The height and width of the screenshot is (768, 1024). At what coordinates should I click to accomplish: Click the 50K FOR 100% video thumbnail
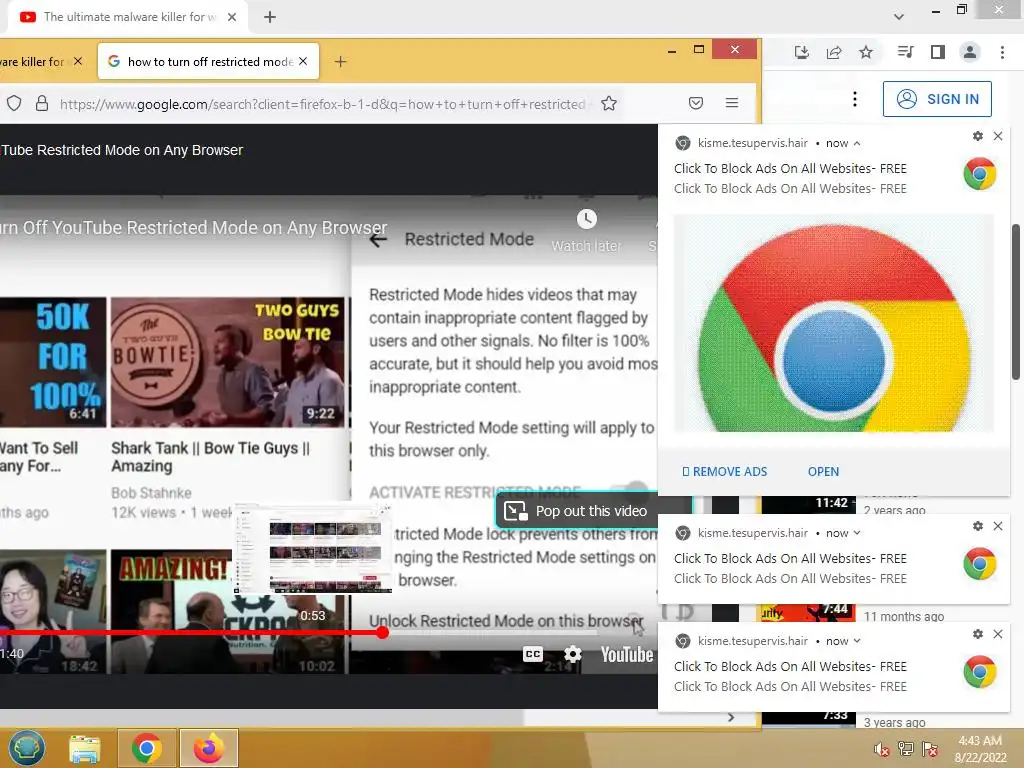[53, 362]
